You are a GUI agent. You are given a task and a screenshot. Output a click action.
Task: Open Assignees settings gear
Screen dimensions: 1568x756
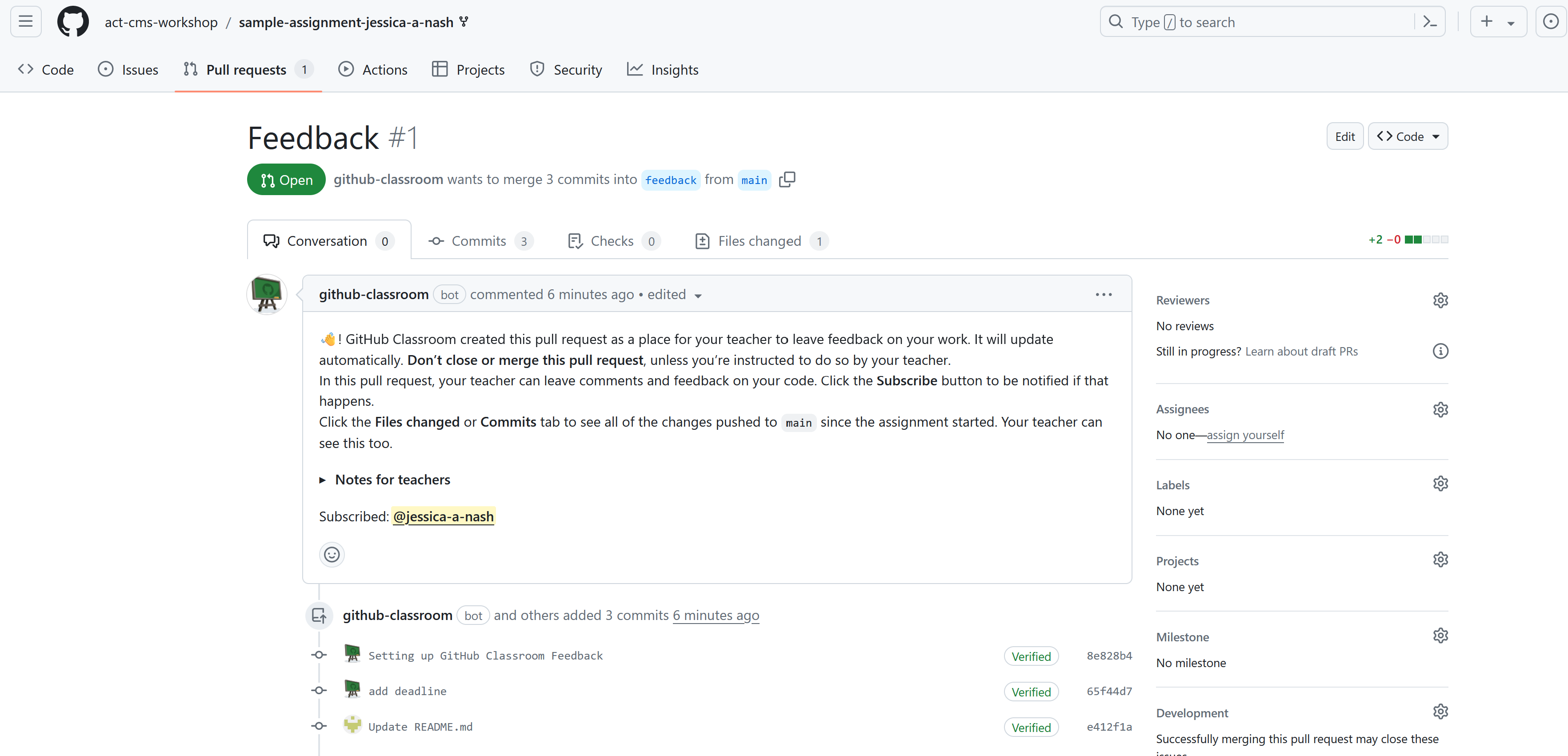click(x=1440, y=409)
